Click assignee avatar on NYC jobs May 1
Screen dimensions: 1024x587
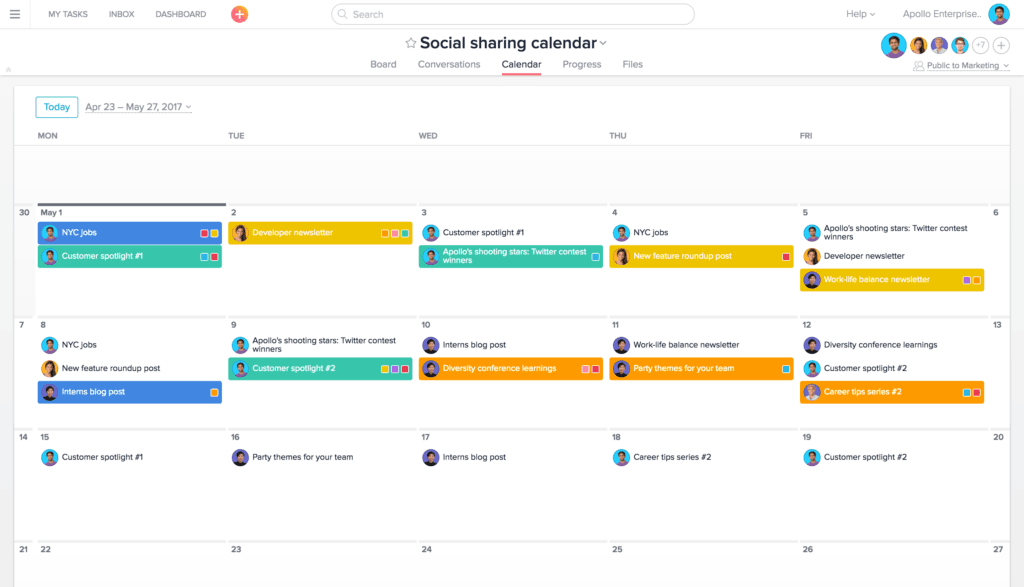tap(50, 233)
